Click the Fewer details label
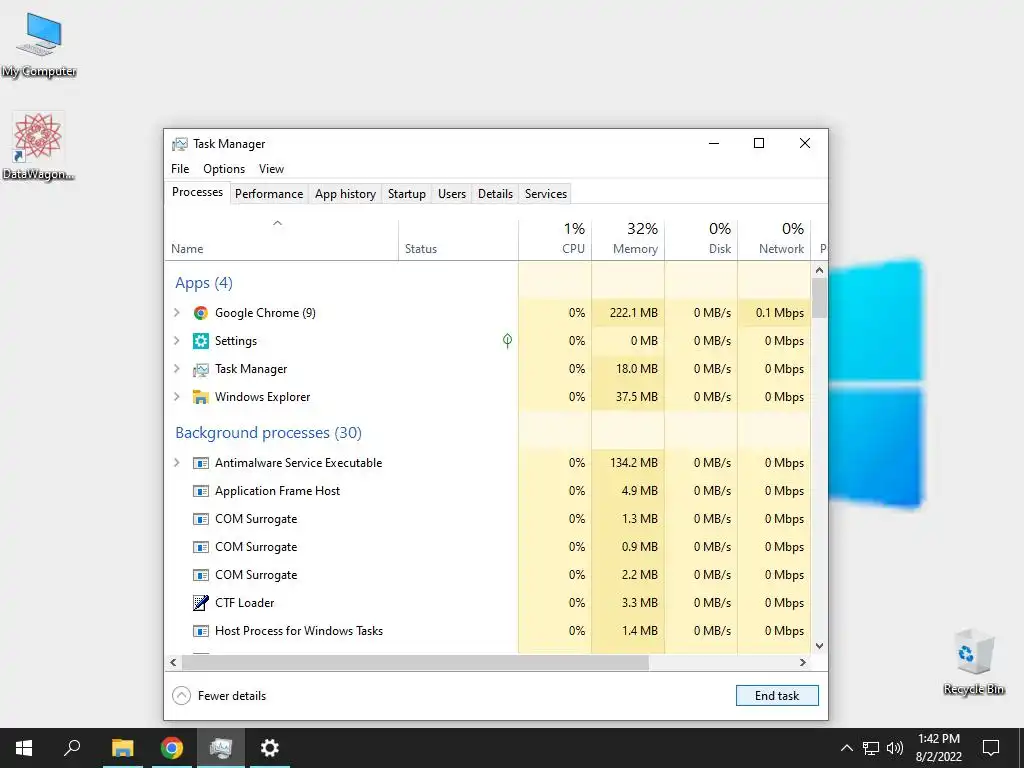 tap(232, 696)
